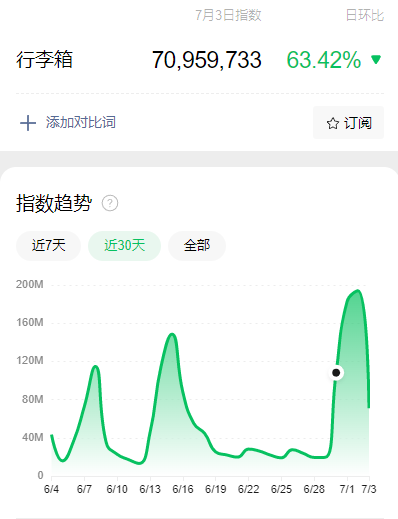Click the black data point marker on chart
The height and width of the screenshot is (519, 398).
coord(336,372)
